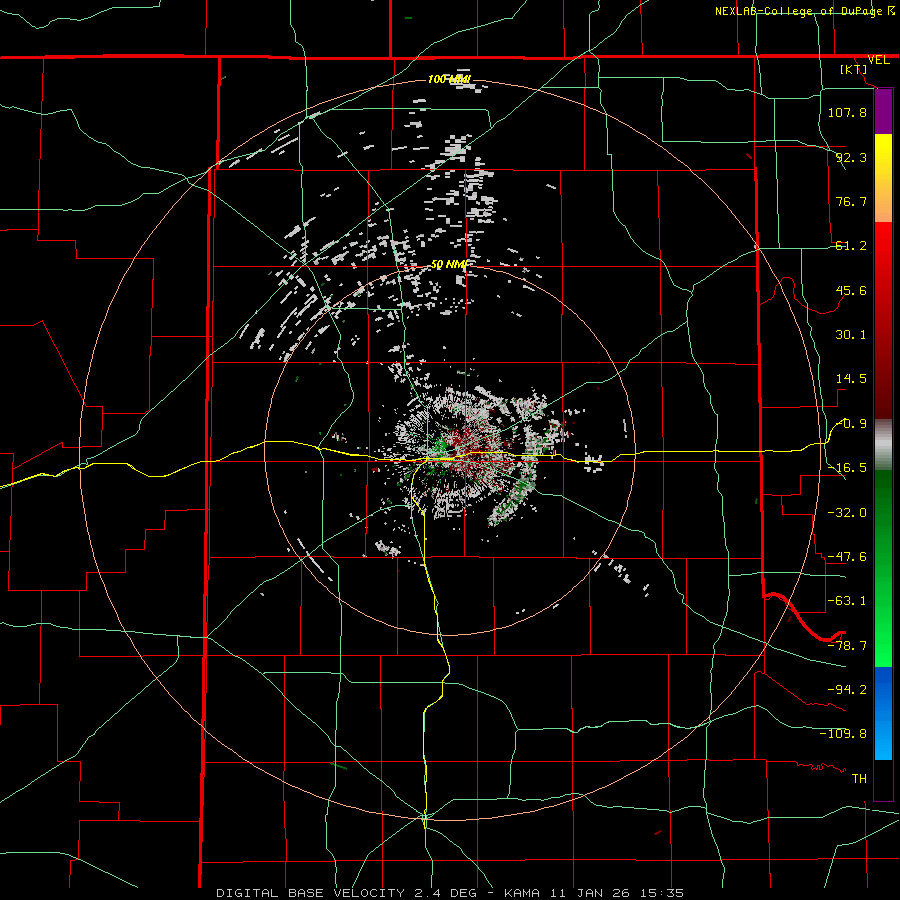Image resolution: width=900 pixels, height=900 pixels.
Task: Click the -47.6 legend value
Action: tap(847, 557)
